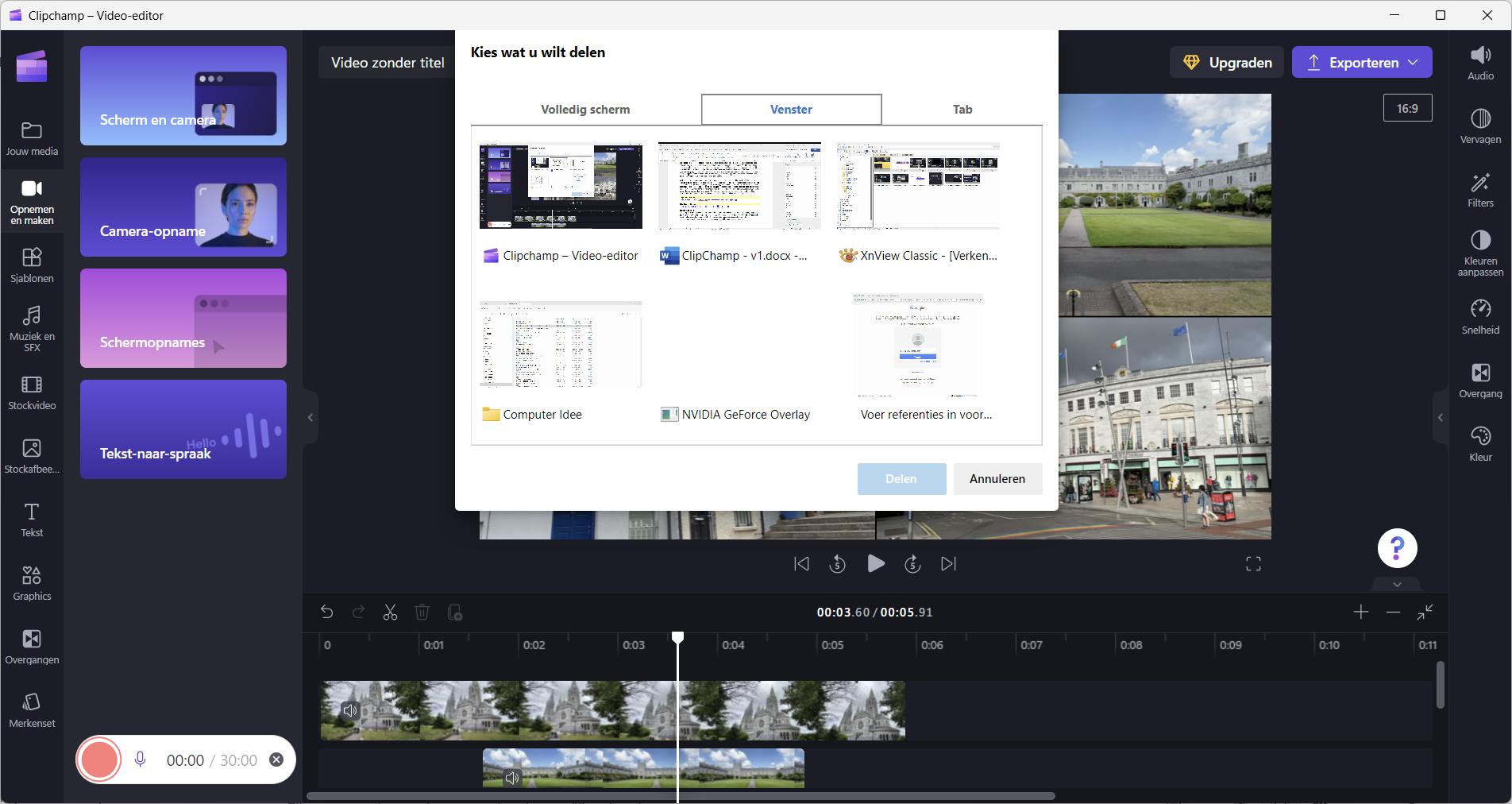Collapse the right properties panel
Viewport: 1512px width, 804px height.
1440,417
